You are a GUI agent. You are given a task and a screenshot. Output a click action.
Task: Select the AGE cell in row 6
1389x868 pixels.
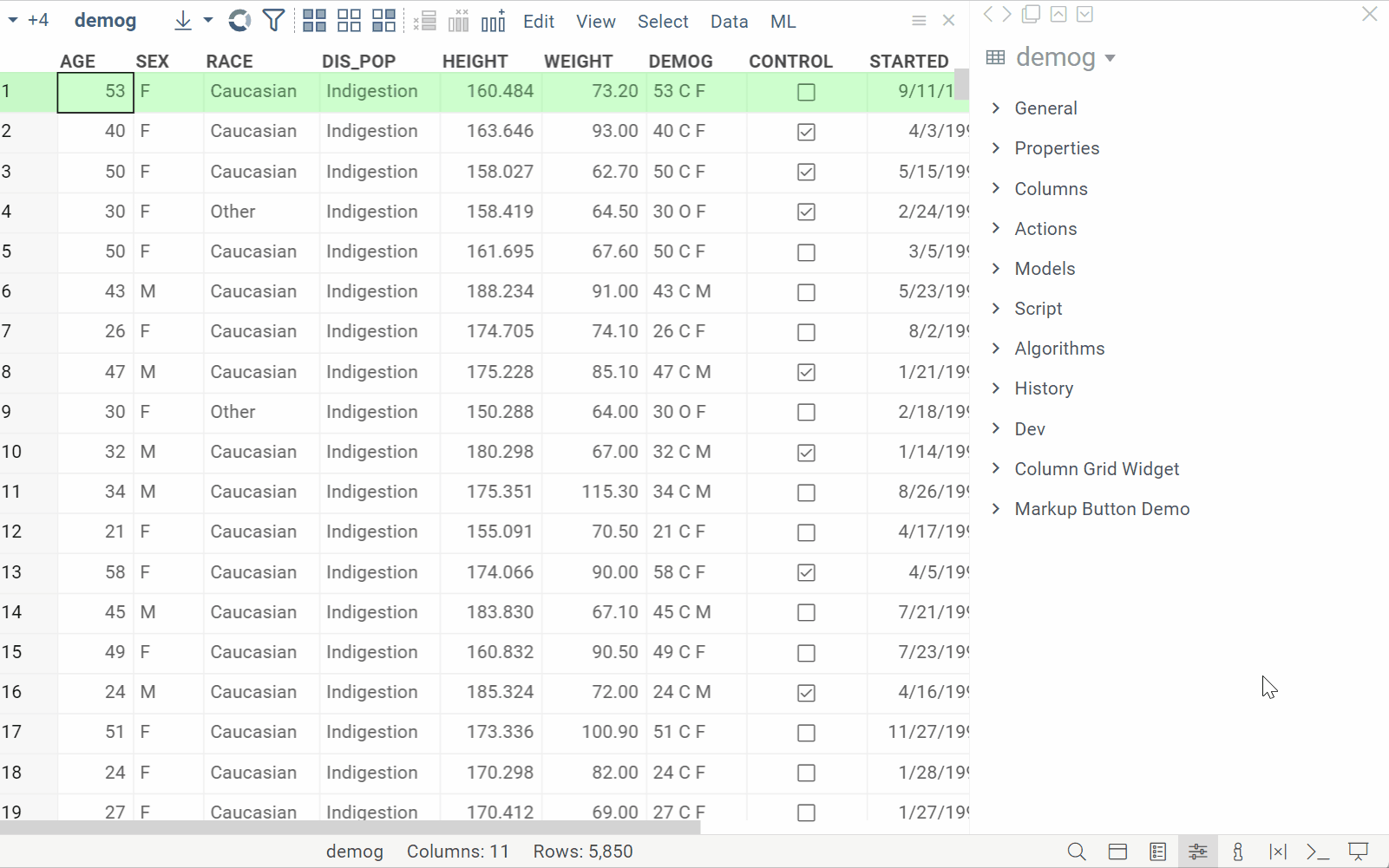coord(95,292)
